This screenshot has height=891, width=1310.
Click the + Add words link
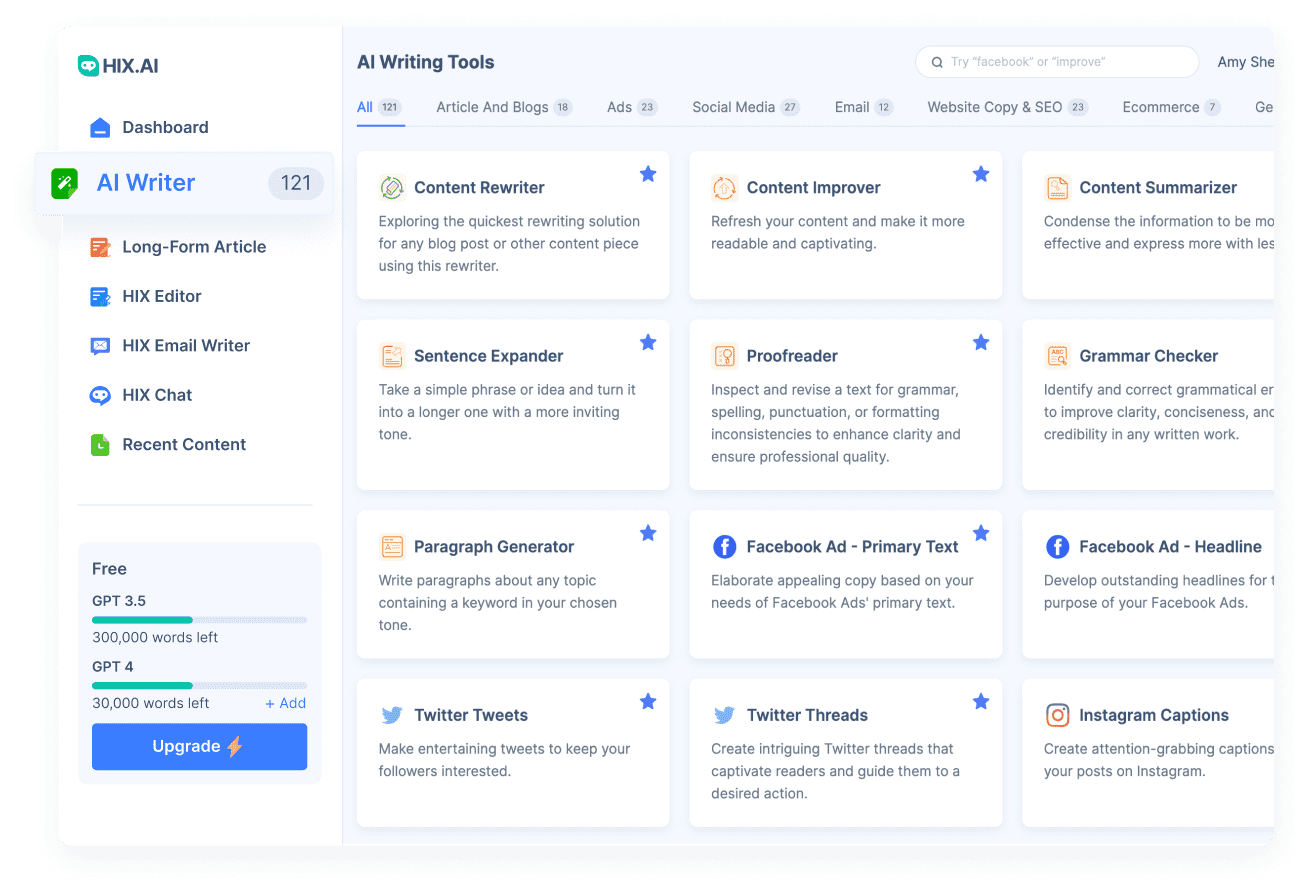[x=286, y=703]
